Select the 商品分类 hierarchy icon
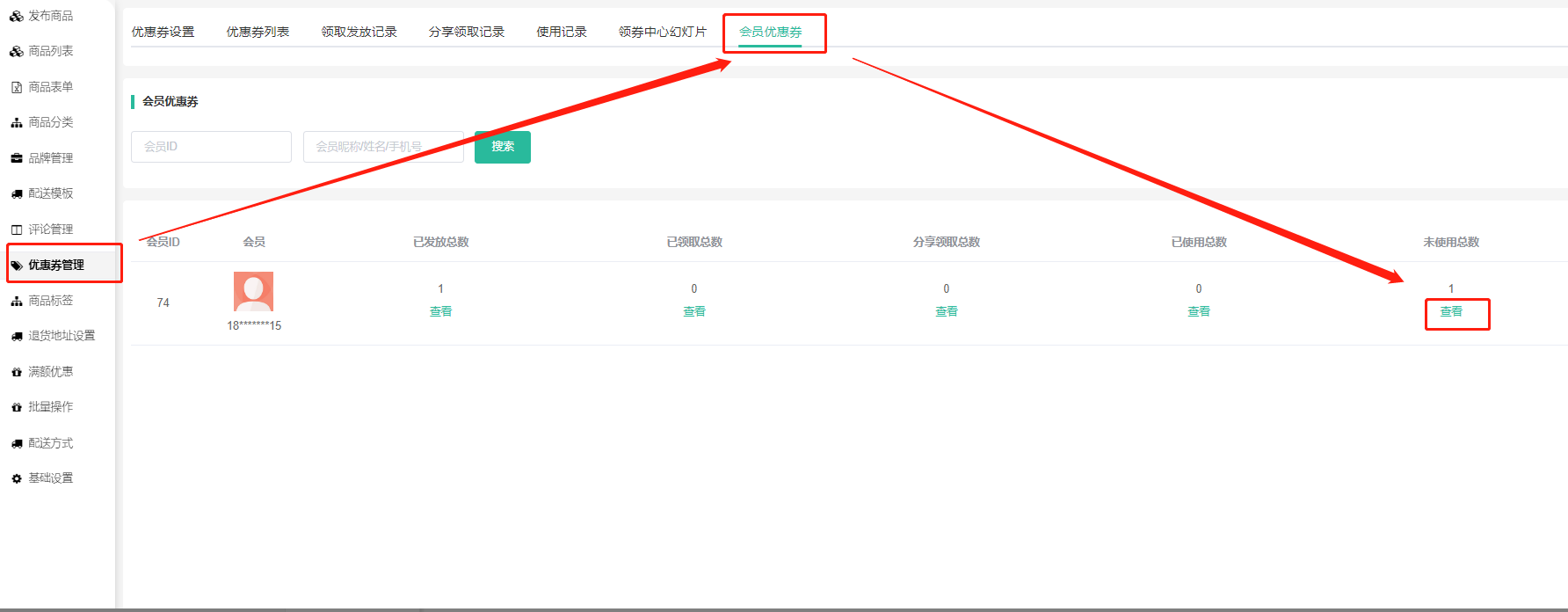This screenshot has height=612, width=1568. pos(17,123)
